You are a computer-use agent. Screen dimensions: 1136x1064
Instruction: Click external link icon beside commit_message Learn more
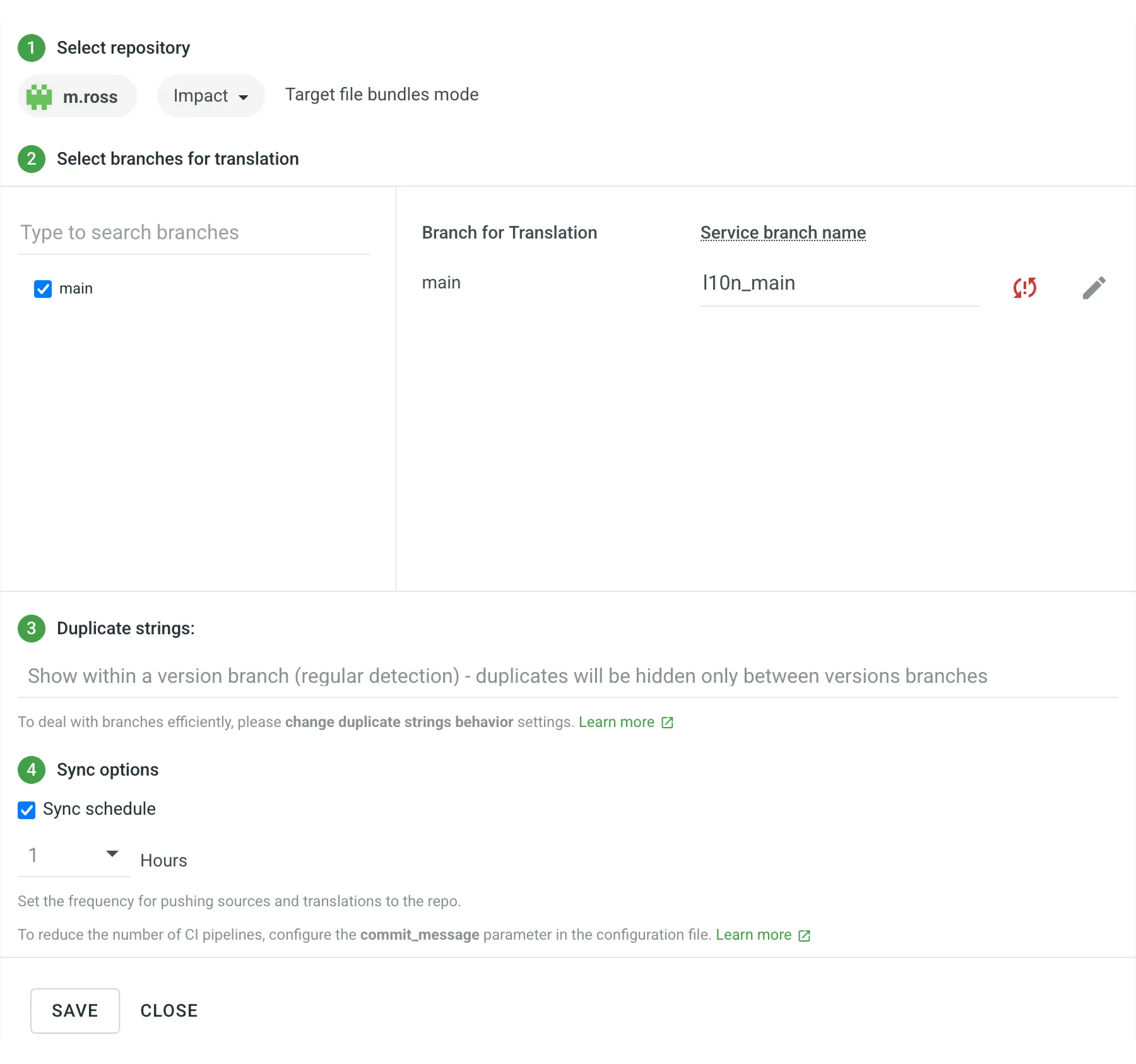(803, 935)
